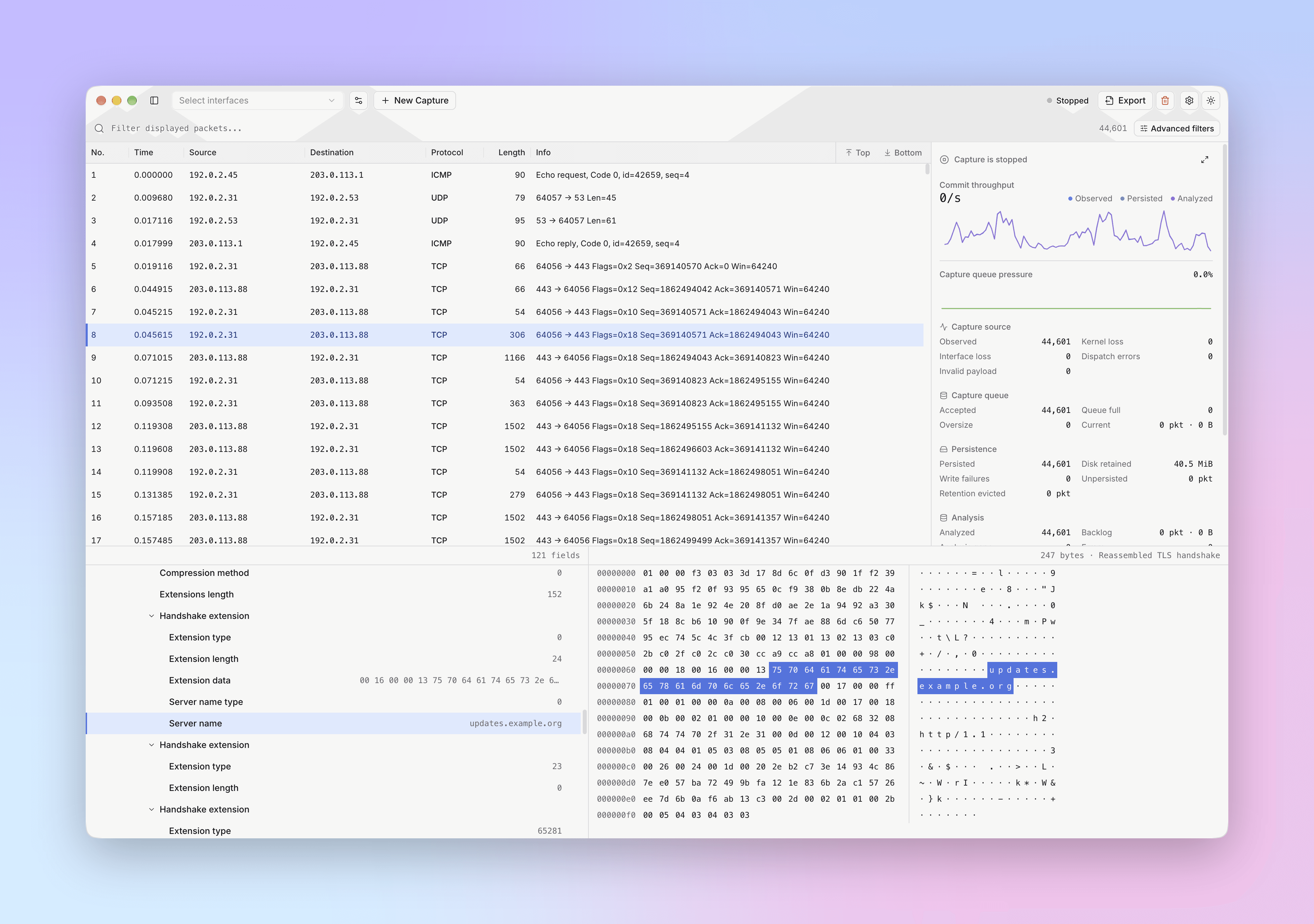The image size is (1314, 924).
Task: Toggle the Analyzed series legend
Action: (x=1192, y=199)
